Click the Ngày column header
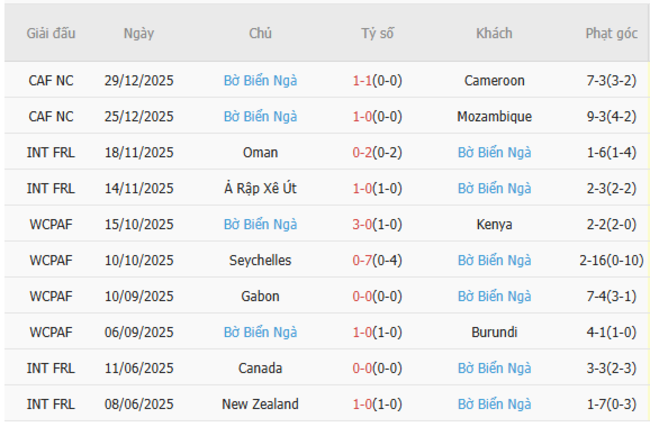The image size is (650, 427). (x=139, y=33)
